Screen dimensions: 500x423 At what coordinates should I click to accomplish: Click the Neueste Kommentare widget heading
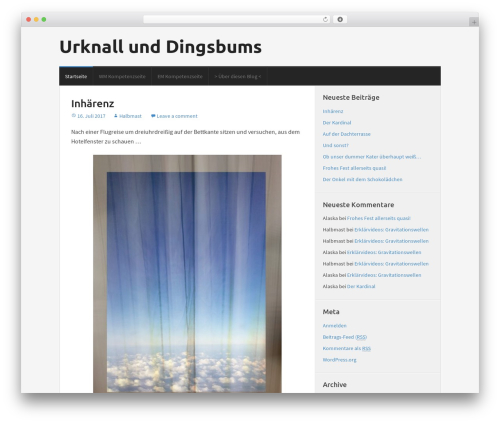(358, 205)
